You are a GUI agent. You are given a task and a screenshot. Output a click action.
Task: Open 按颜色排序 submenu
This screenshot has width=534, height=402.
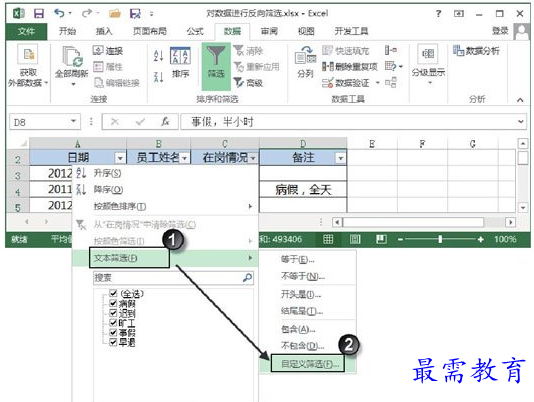click(x=165, y=206)
